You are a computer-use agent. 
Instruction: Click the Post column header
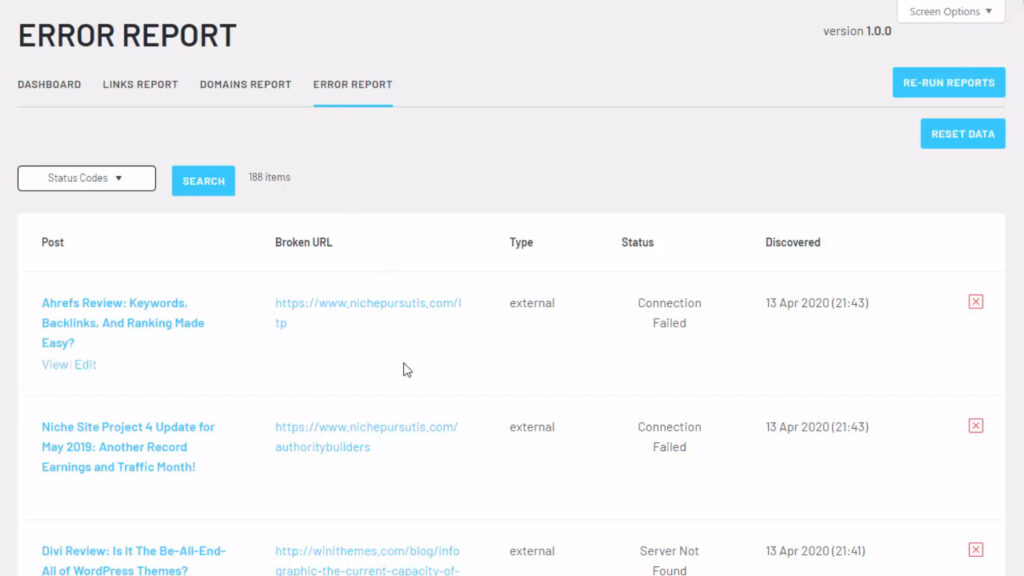pos(53,242)
